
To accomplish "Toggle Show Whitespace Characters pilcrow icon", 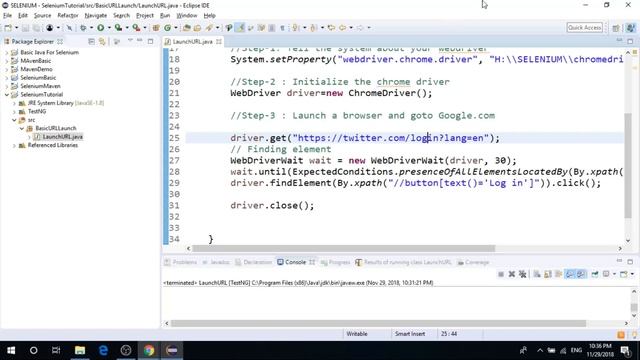I will point(282,28).
